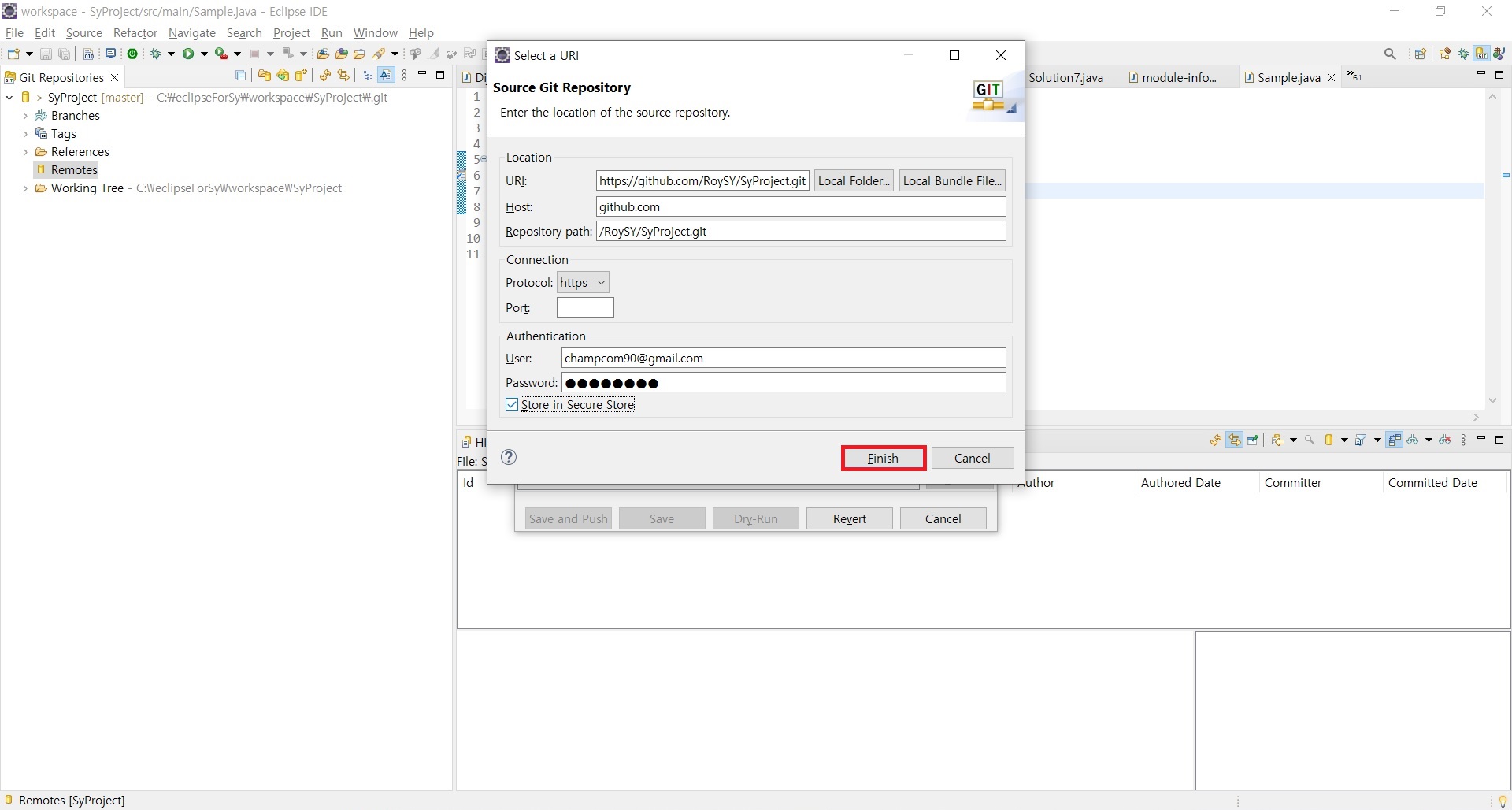Switch to the Git perspective icon
This screenshot has height=810, width=1512.
[1481, 54]
